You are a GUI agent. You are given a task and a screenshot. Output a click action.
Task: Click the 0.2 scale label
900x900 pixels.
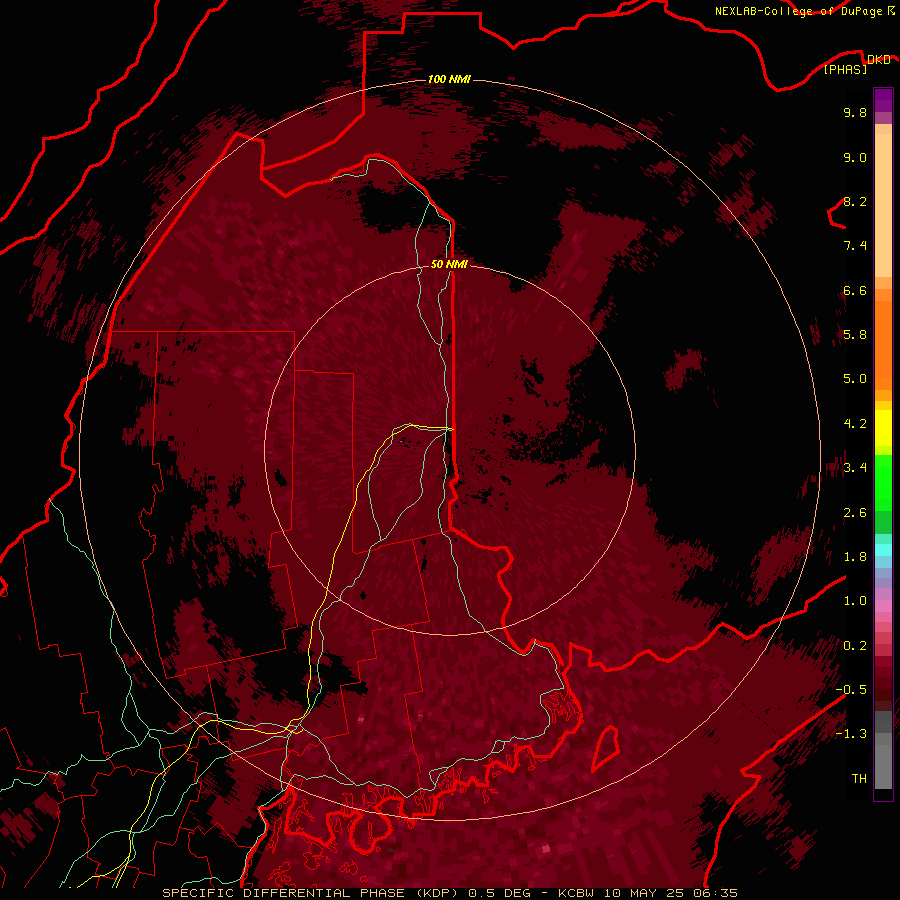coord(855,646)
